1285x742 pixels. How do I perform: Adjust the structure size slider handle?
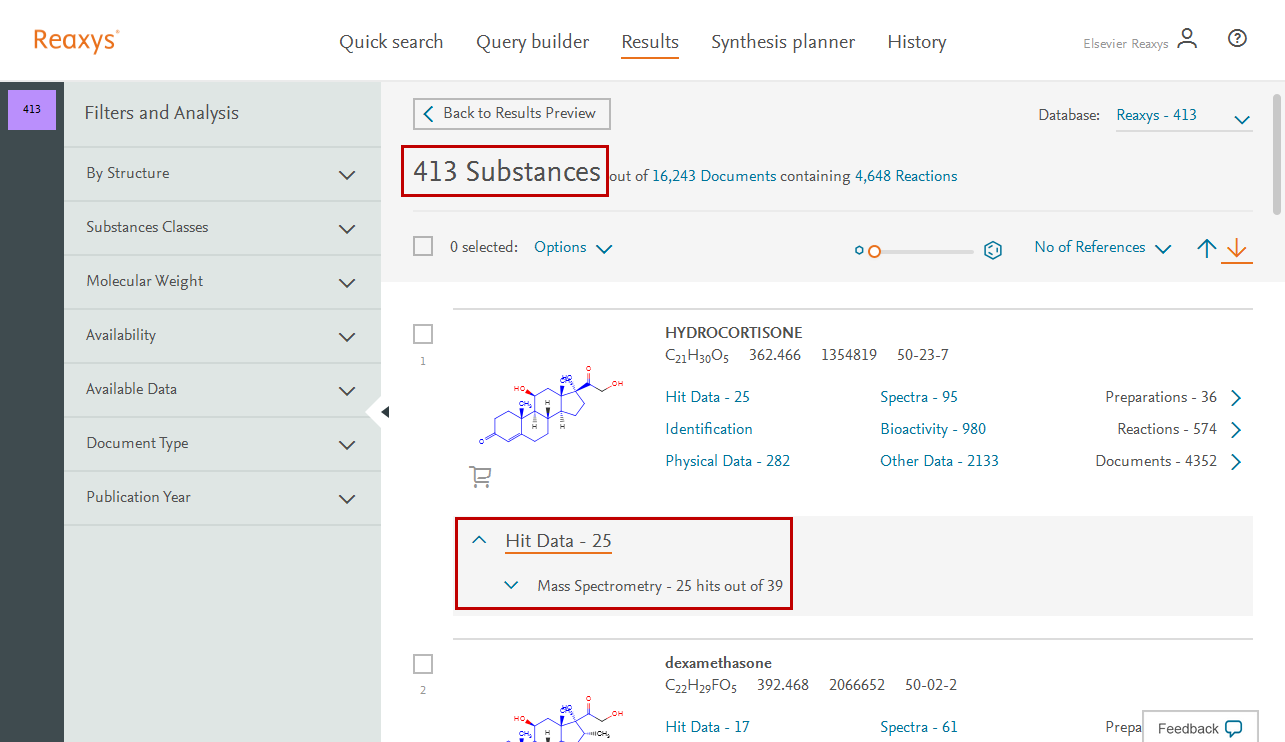pos(874,251)
